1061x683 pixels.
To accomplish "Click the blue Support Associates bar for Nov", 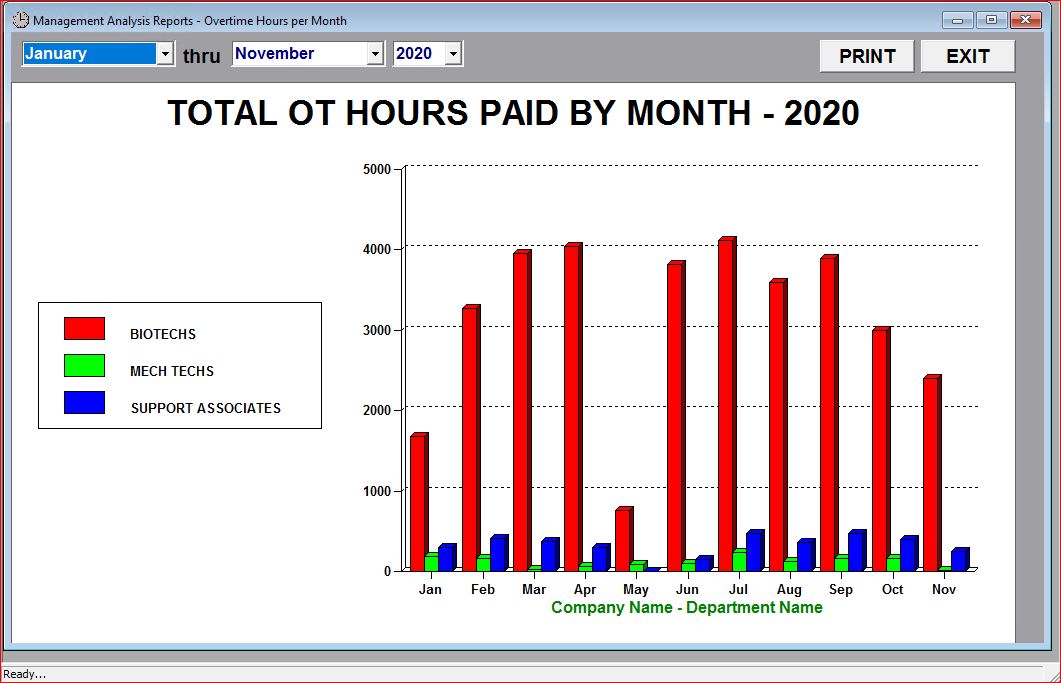I will pos(959,560).
